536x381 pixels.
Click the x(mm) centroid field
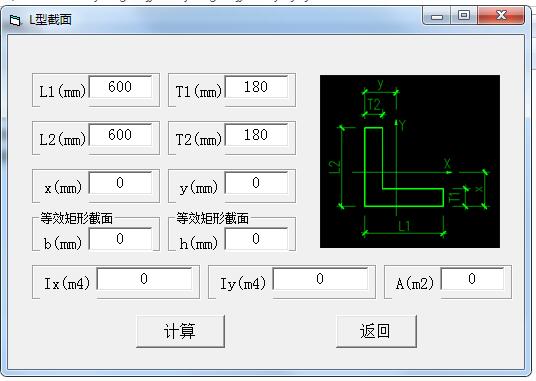point(120,183)
